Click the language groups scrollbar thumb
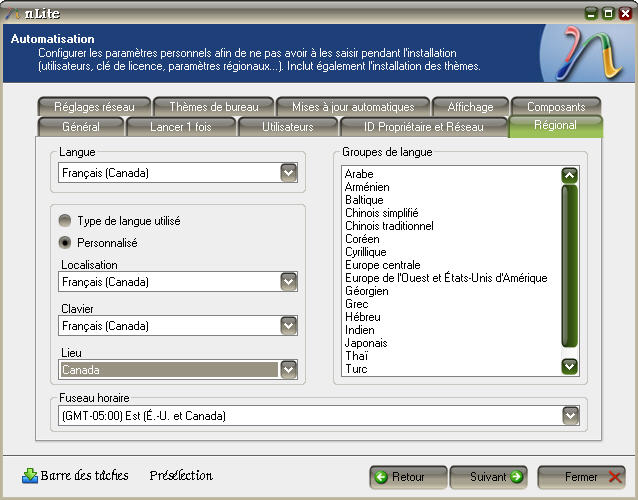The image size is (638, 500). click(569, 266)
